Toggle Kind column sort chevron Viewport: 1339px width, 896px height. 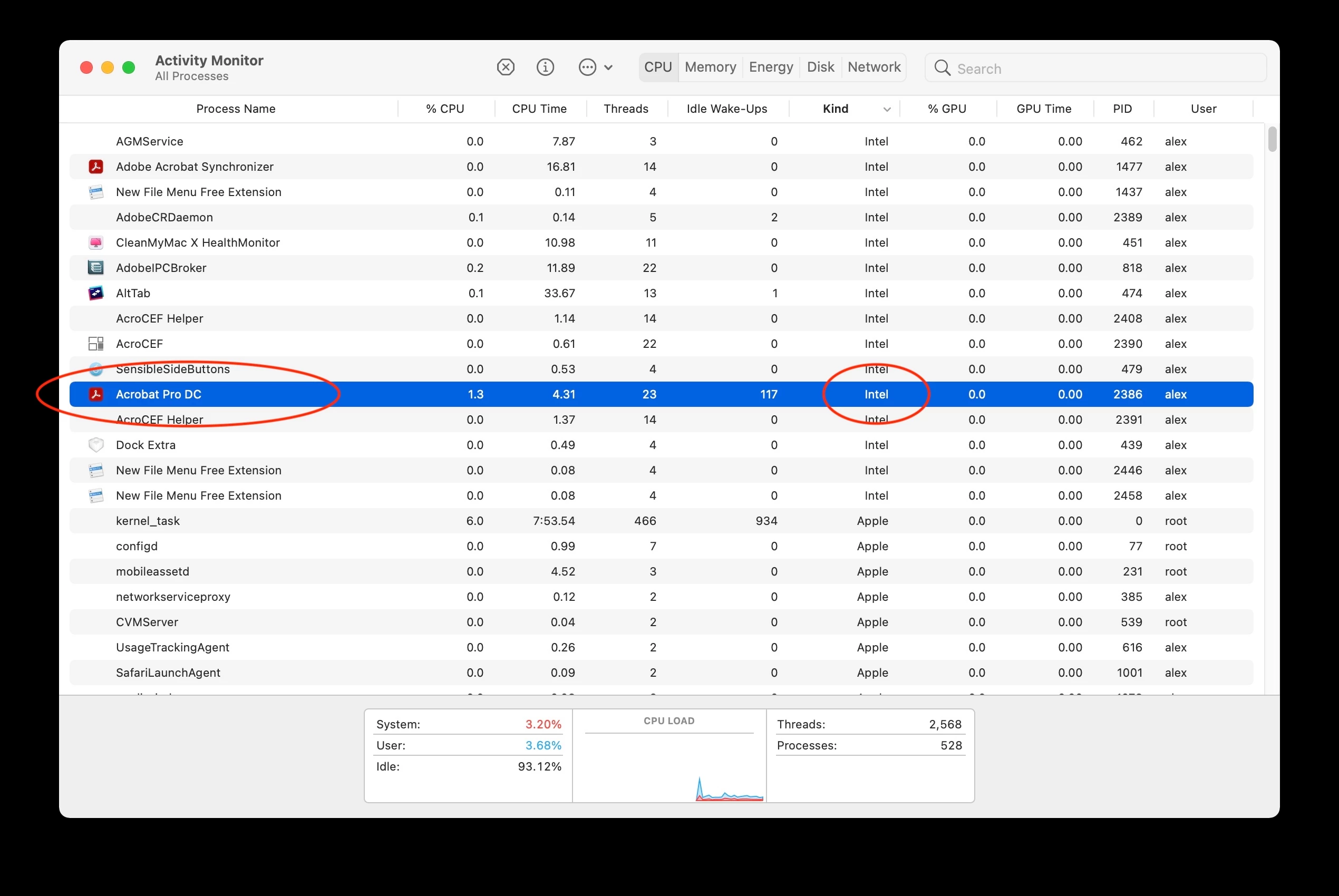tap(886, 109)
